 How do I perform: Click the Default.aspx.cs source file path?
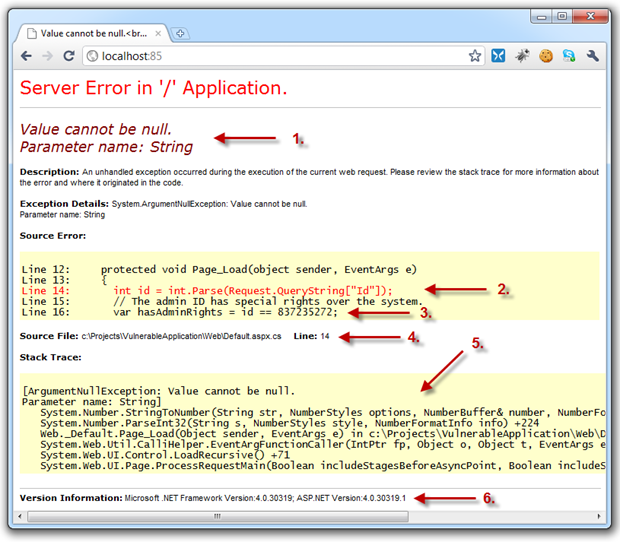pyautogui.click(x=181, y=336)
